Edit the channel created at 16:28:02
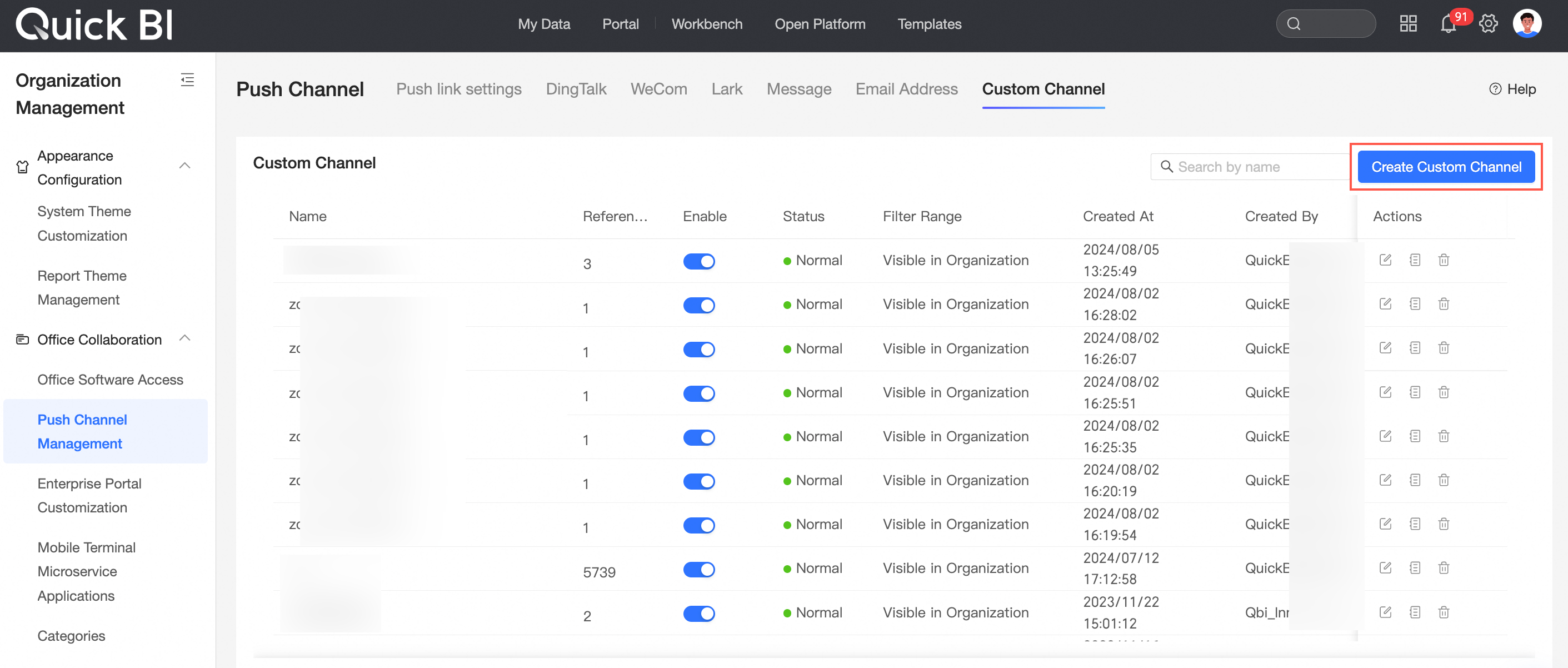The height and width of the screenshot is (668, 1568). [x=1385, y=304]
